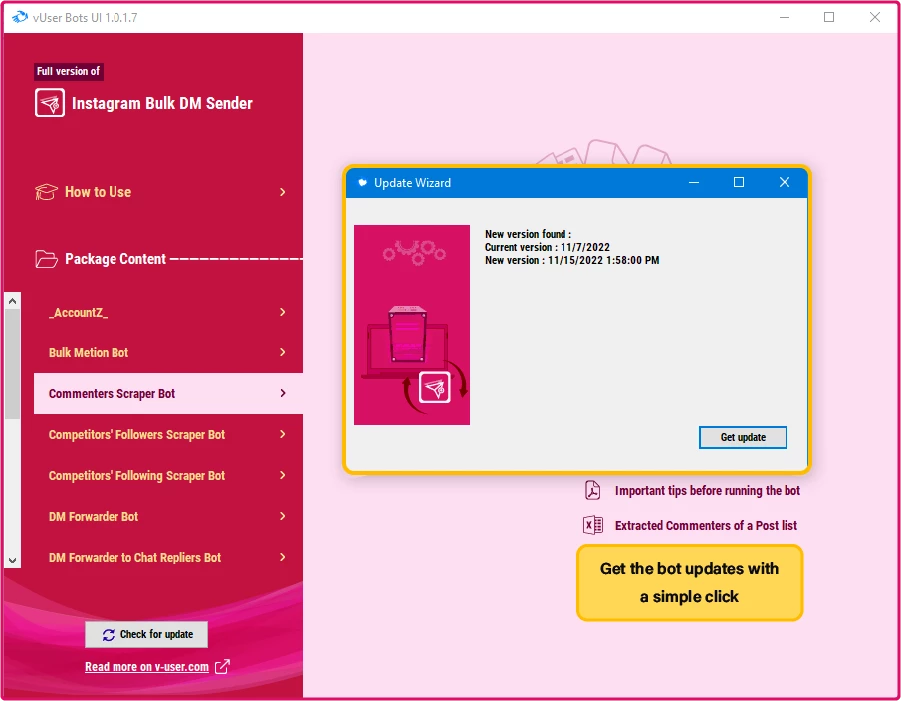Click the Package Content folder icon

click(x=46, y=259)
